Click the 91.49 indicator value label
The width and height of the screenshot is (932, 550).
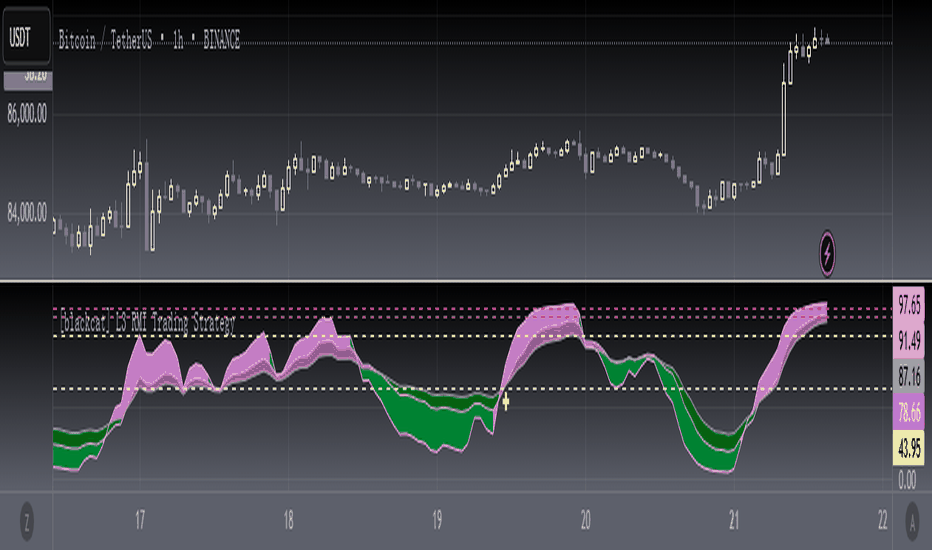coord(909,341)
